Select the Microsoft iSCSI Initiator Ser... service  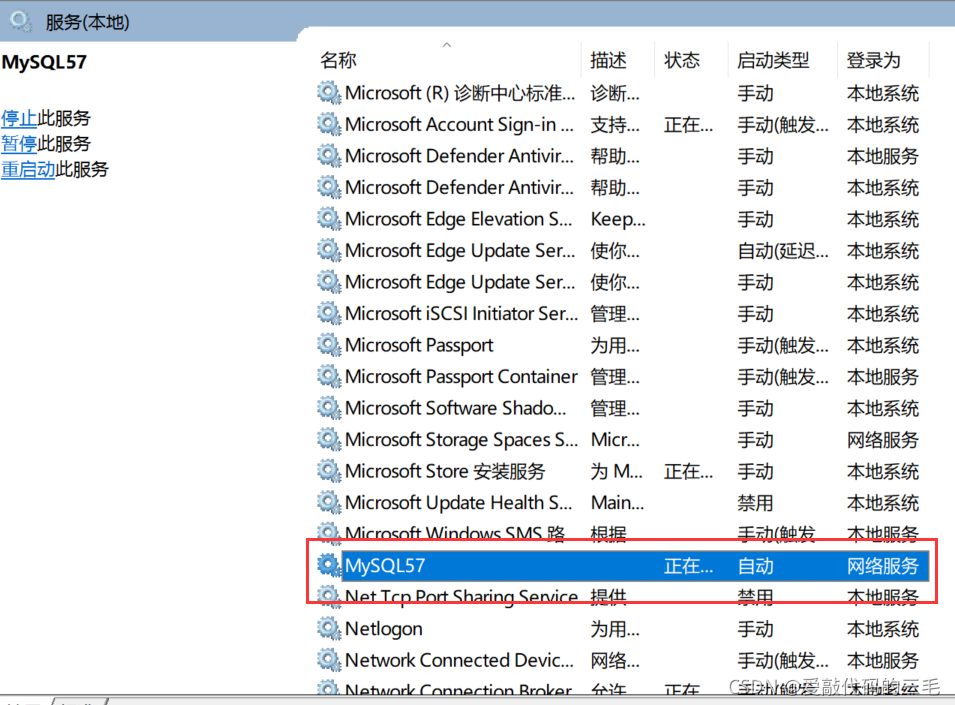point(462,314)
